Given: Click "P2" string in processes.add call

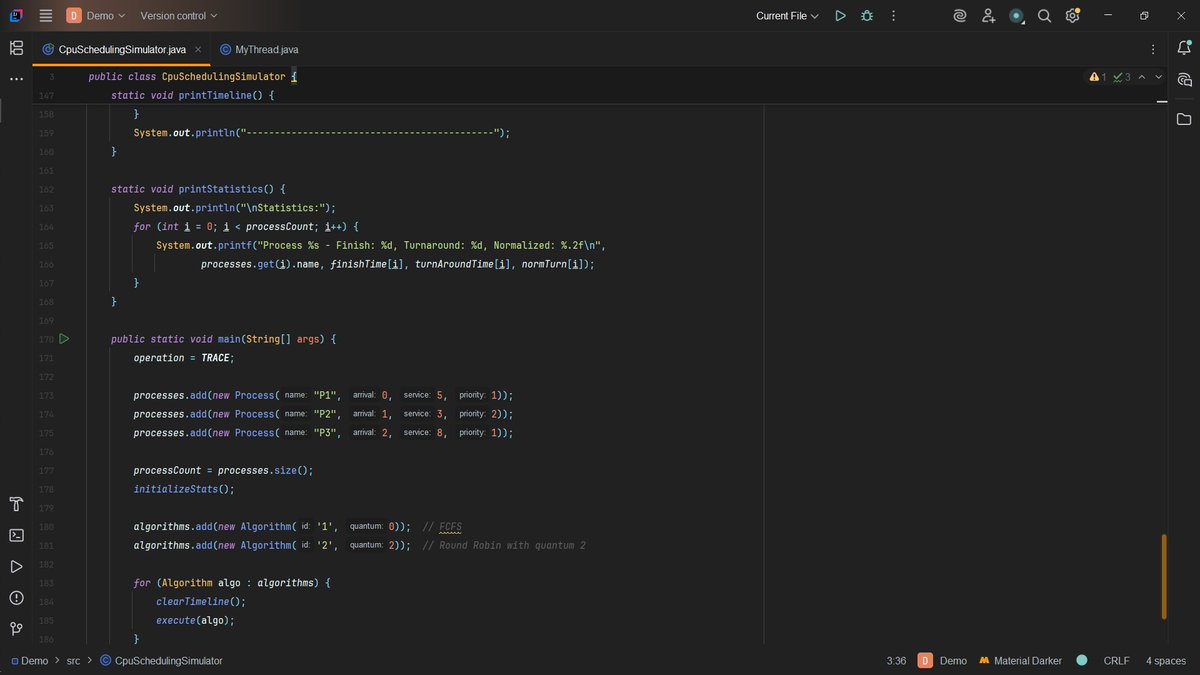Looking at the screenshot, I should coord(325,414).
